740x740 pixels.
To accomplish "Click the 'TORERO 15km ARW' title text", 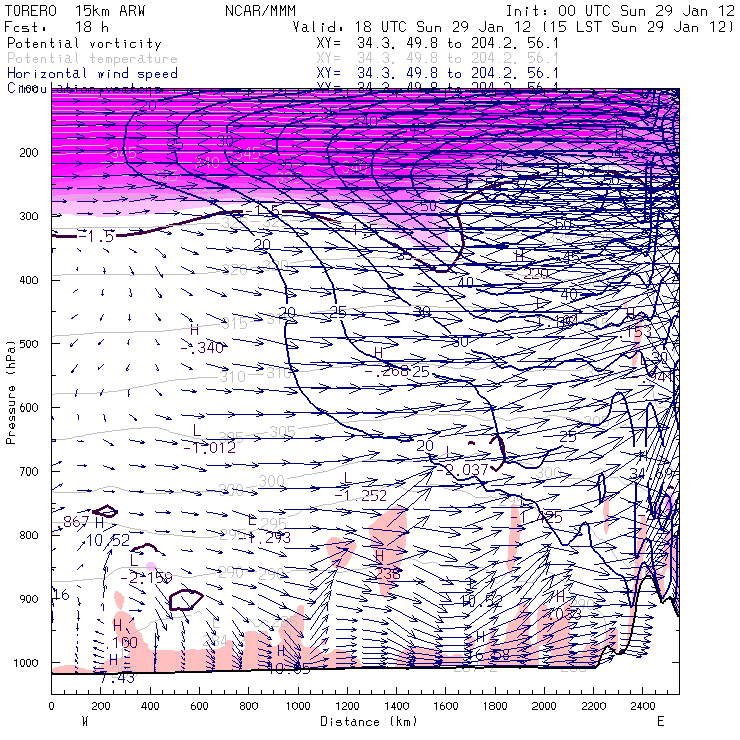I will pos(75,10).
